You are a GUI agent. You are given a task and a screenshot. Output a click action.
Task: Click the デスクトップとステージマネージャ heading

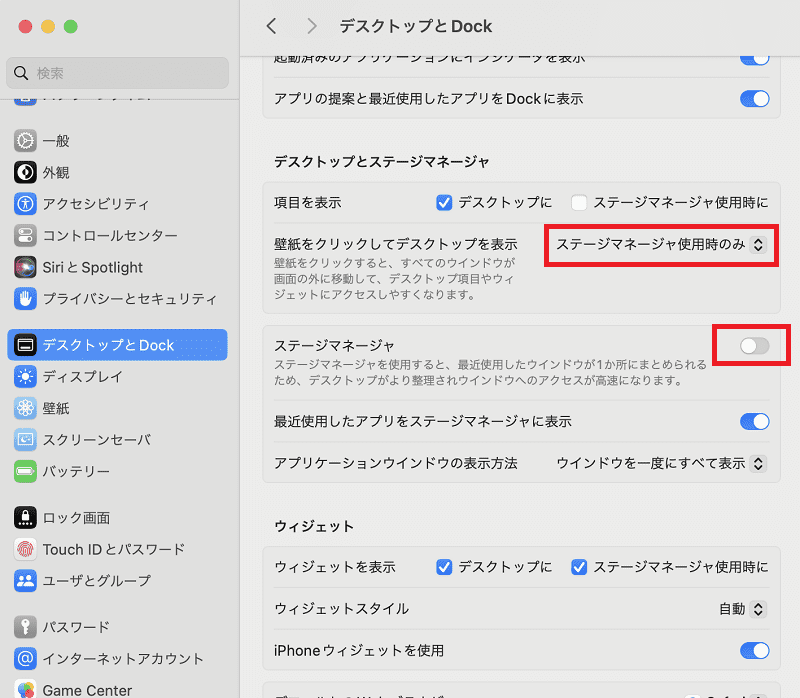coord(382,162)
